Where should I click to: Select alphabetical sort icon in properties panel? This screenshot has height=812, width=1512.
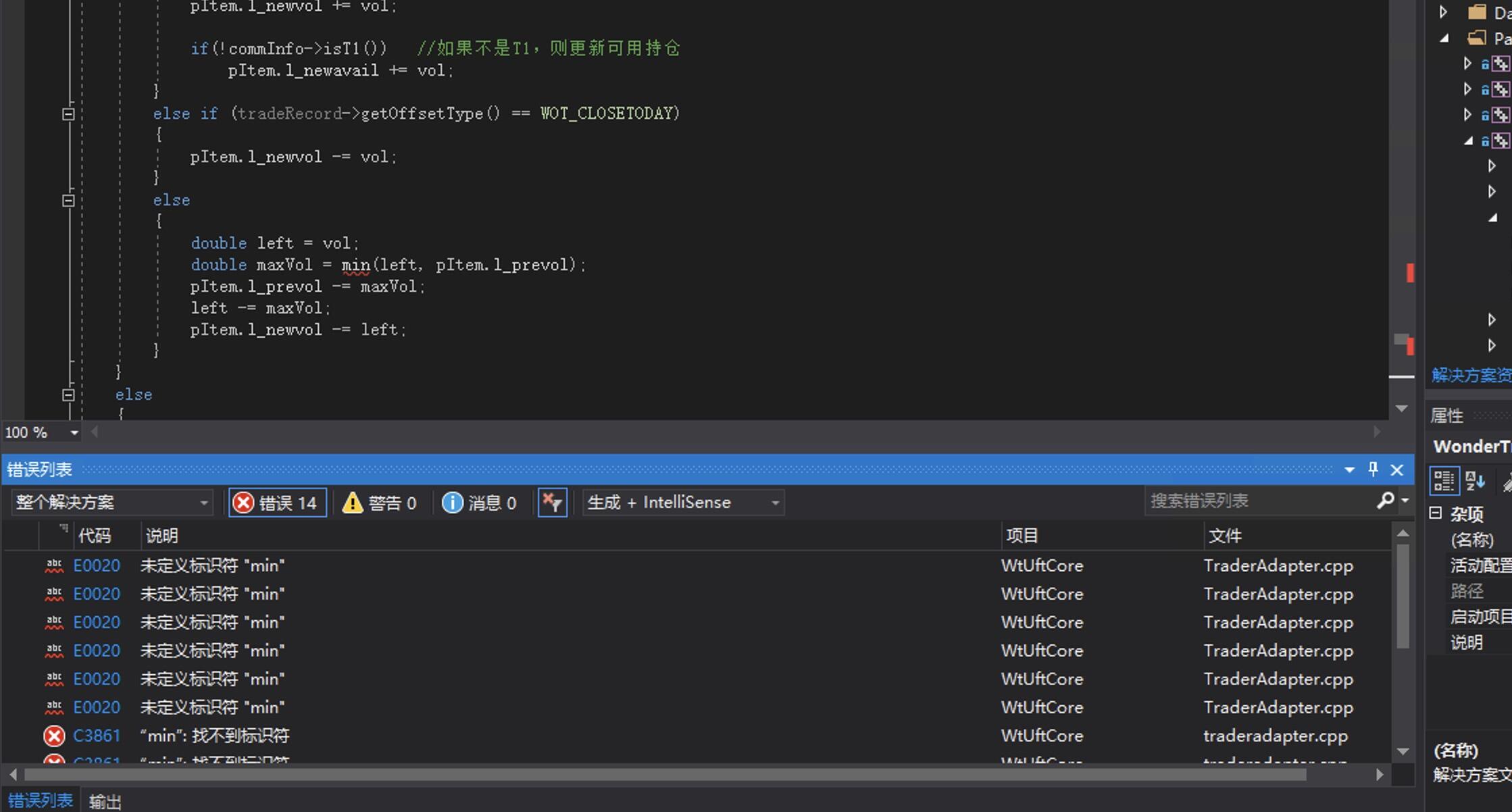tap(1475, 481)
